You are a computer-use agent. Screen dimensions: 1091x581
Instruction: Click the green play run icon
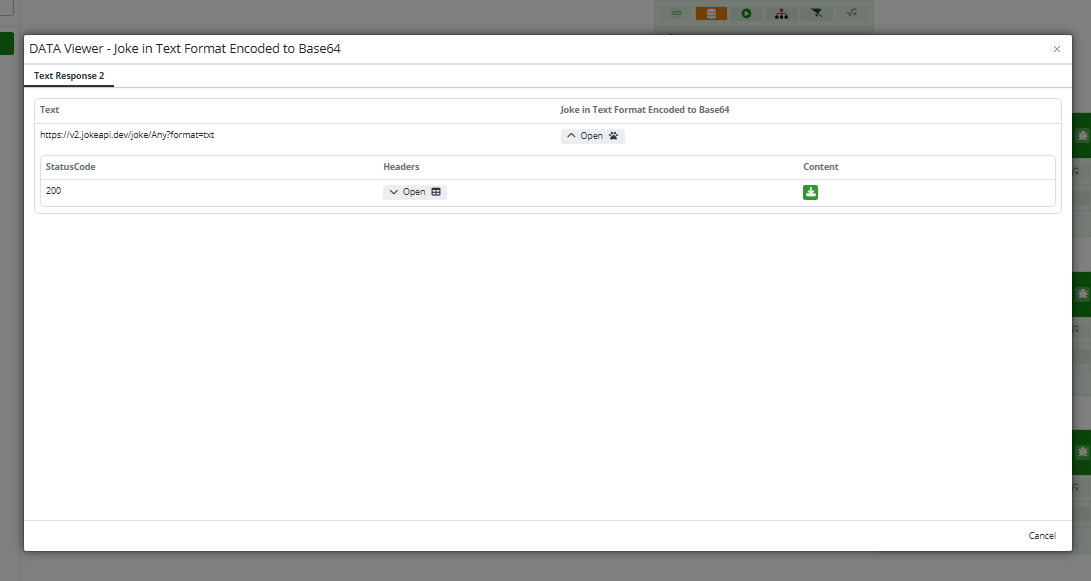[746, 13]
